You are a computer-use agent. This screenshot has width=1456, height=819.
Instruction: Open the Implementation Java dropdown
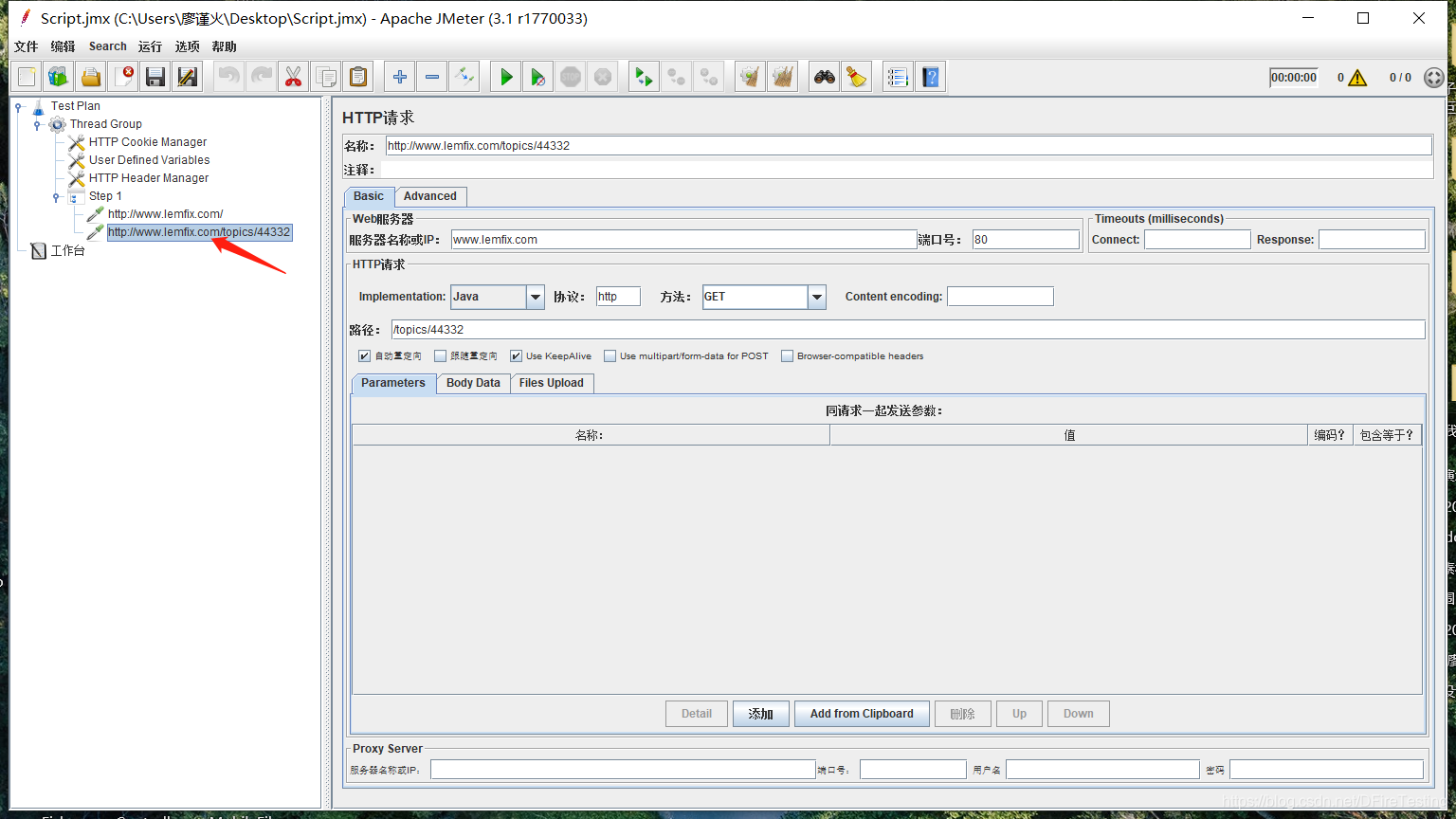(536, 297)
